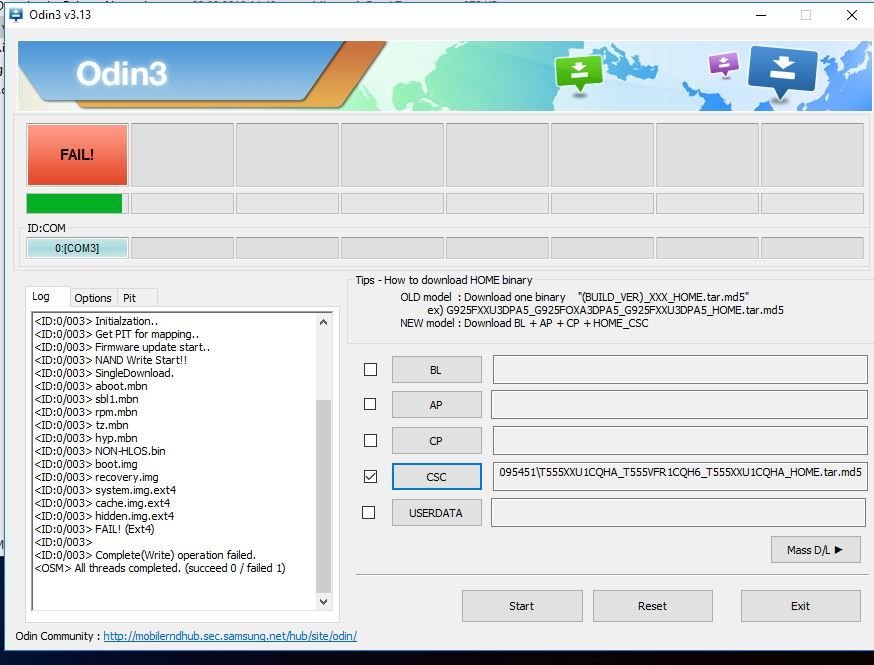Click the CSC file button
Image resolution: width=874 pixels, height=665 pixels.
click(436, 477)
